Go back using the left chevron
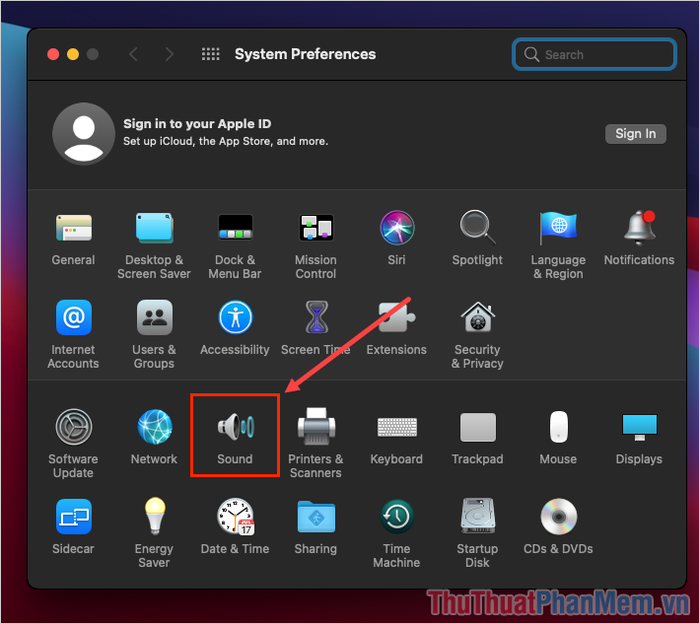The width and height of the screenshot is (700, 624). click(134, 55)
